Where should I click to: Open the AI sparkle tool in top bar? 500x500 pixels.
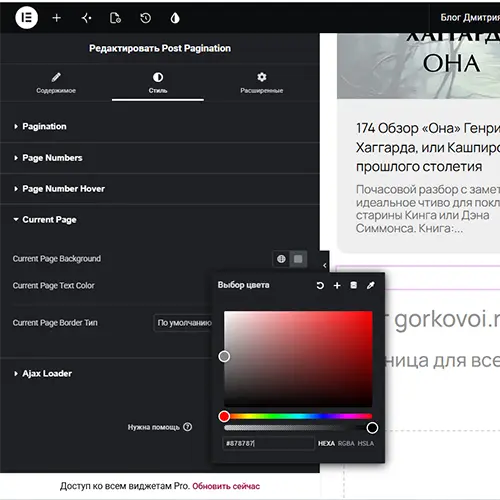[87, 18]
